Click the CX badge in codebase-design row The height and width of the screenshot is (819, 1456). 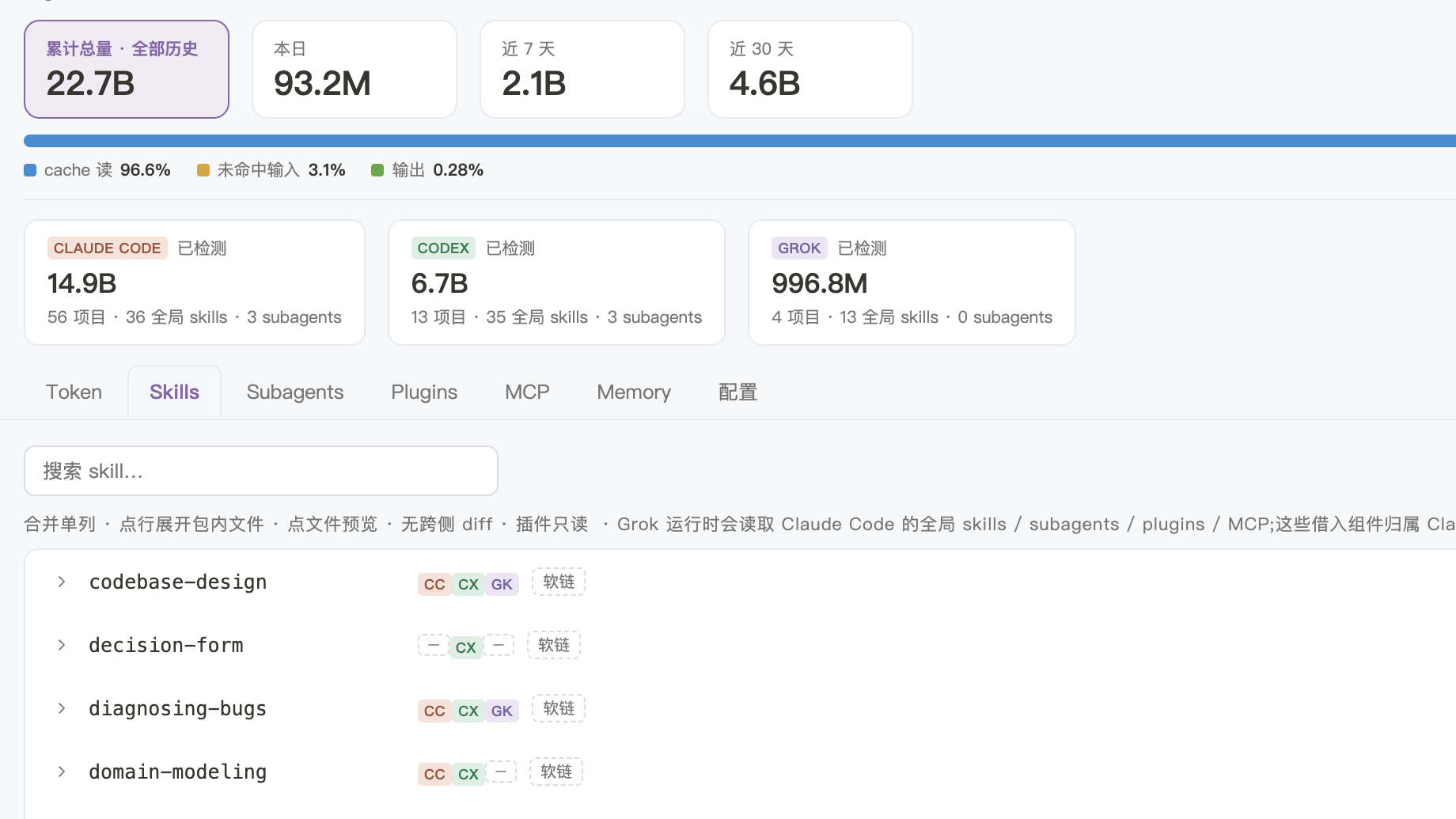pyautogui.click(x=468, y=585)
